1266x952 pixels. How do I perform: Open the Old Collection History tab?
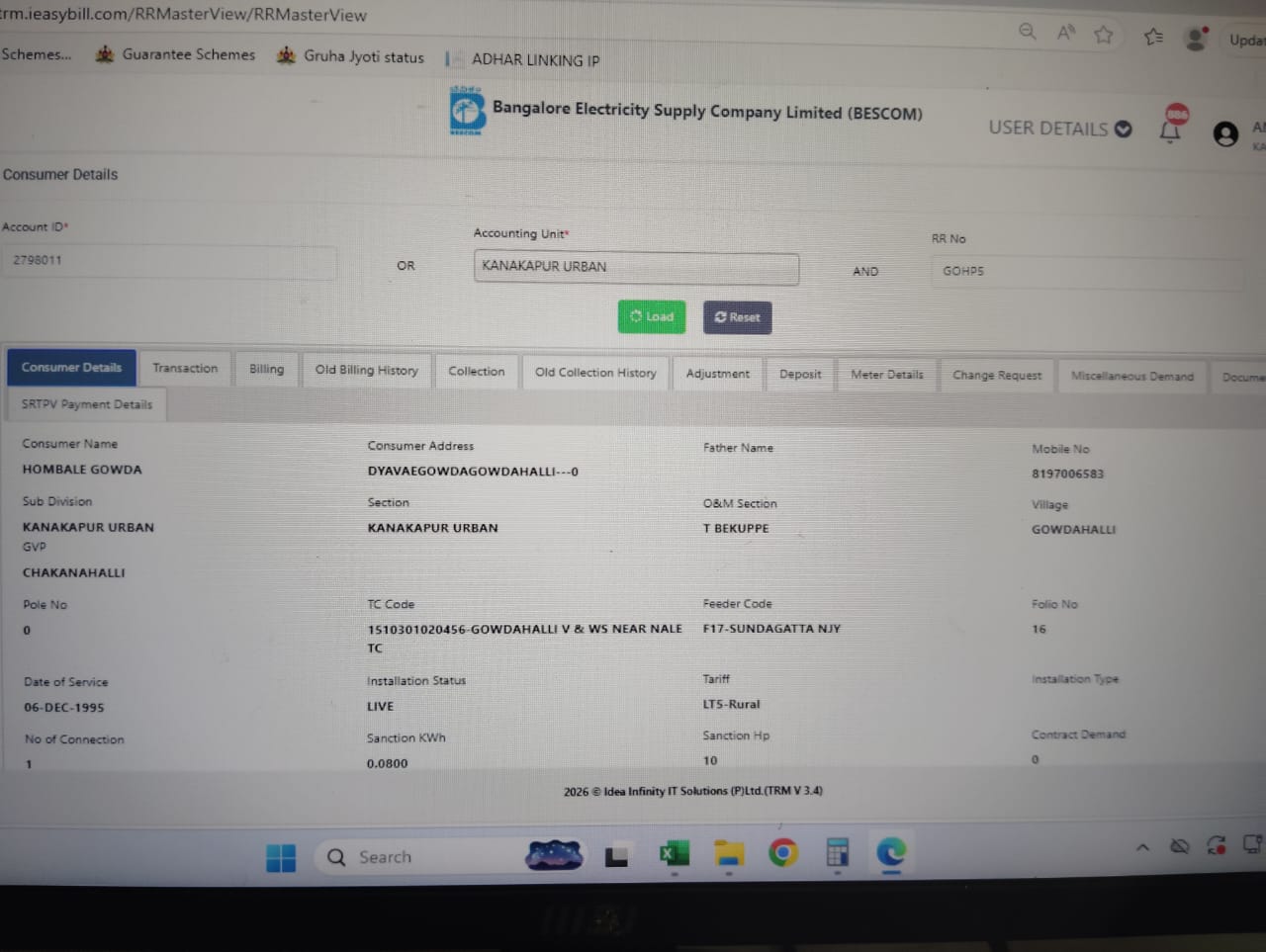coord(595,373)
